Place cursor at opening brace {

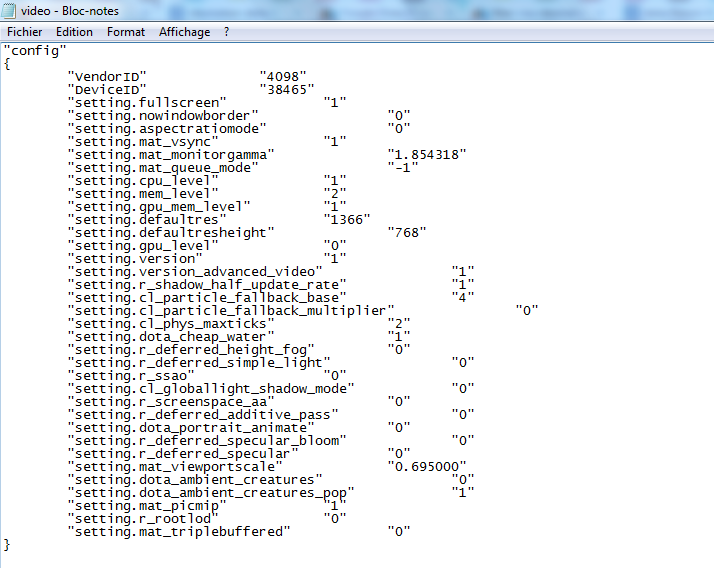(x=6, y=64)
